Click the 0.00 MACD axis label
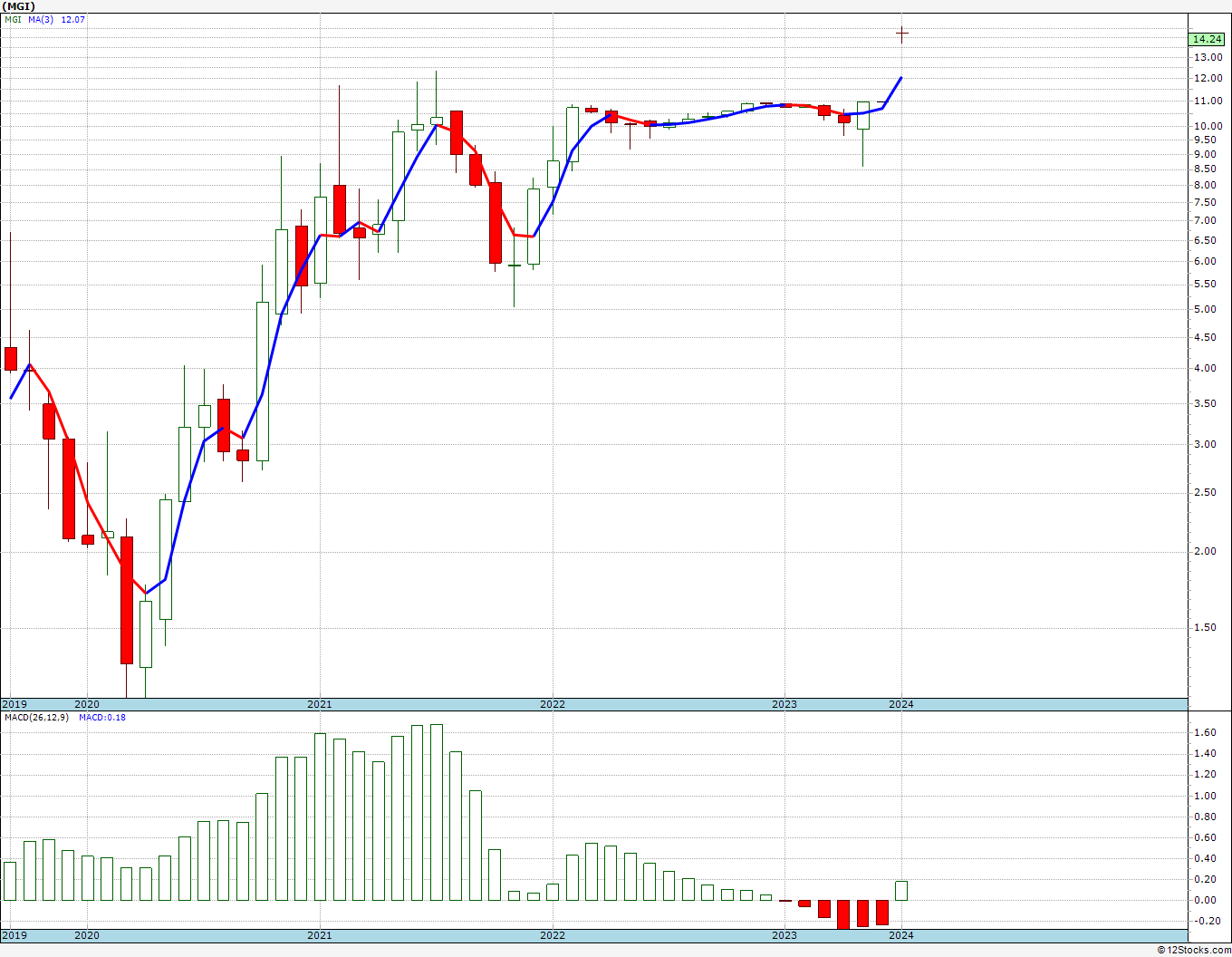Screen dimensions: 1232x957 1205,900
